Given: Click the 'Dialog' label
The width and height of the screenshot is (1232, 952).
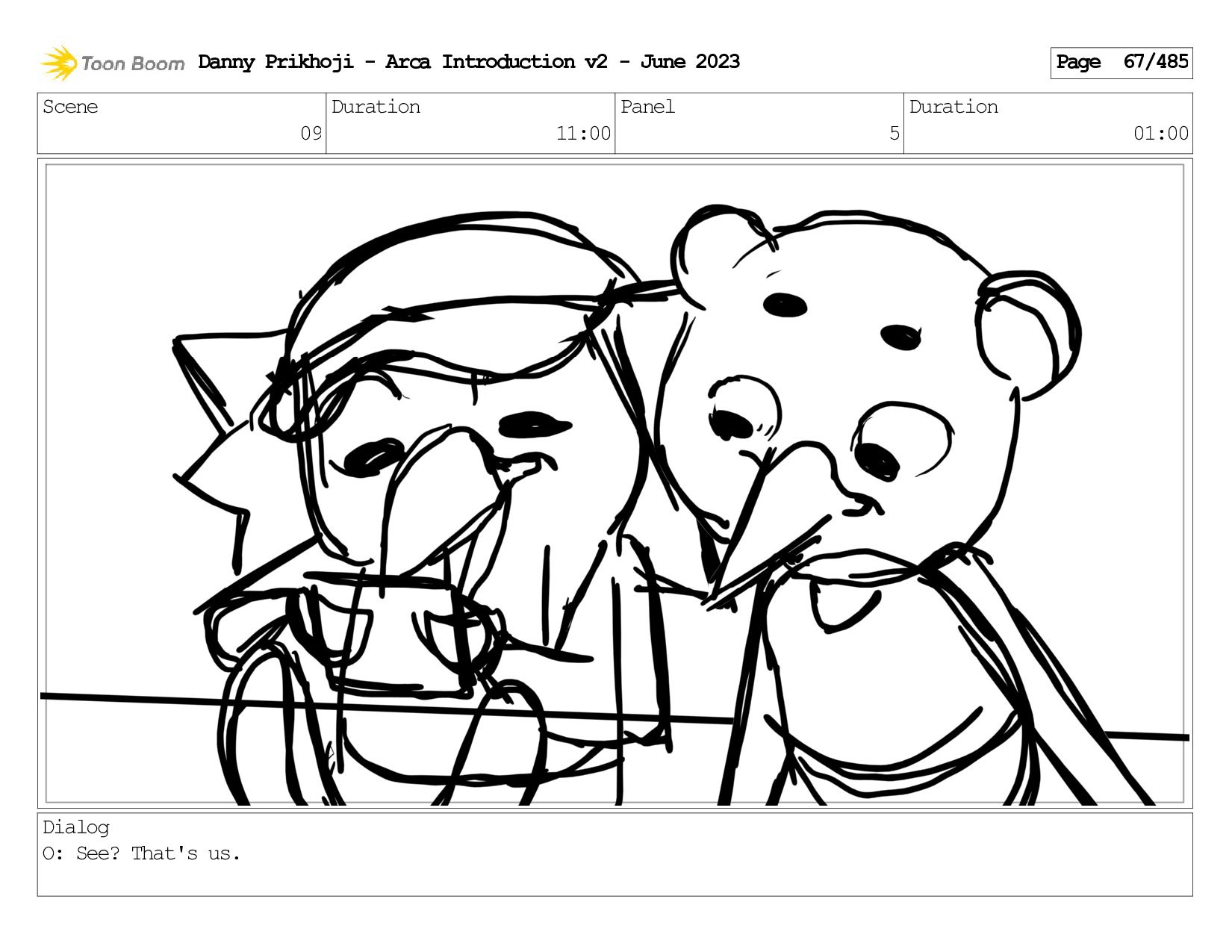Looking at the screenshot, I should [76, 827].
